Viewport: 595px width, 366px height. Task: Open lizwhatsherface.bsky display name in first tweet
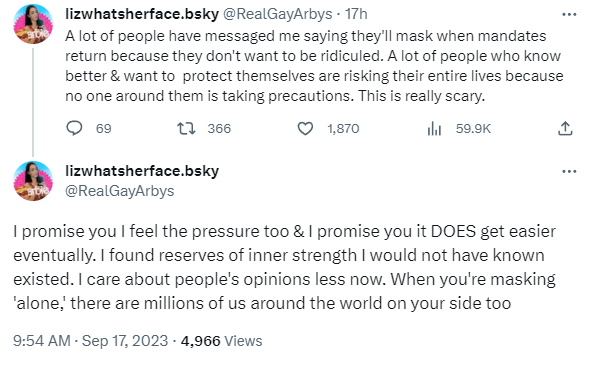[x=142, y=14]
